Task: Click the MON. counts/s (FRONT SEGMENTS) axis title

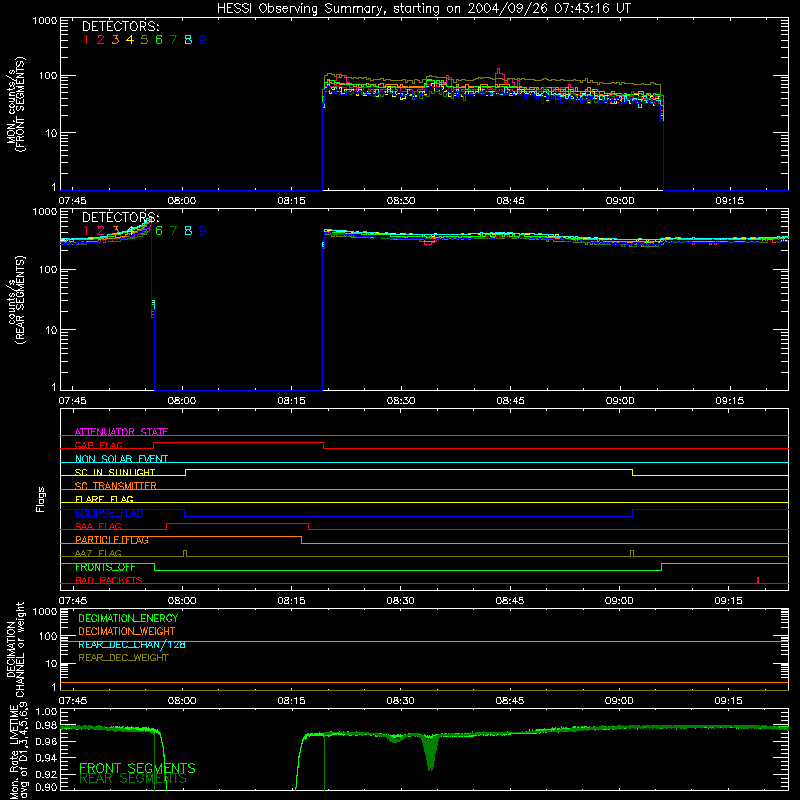Action: point(15,104)
